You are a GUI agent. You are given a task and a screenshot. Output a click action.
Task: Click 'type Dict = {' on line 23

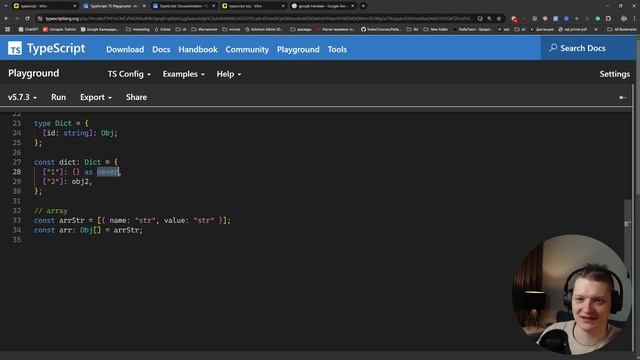click(61, 123)
